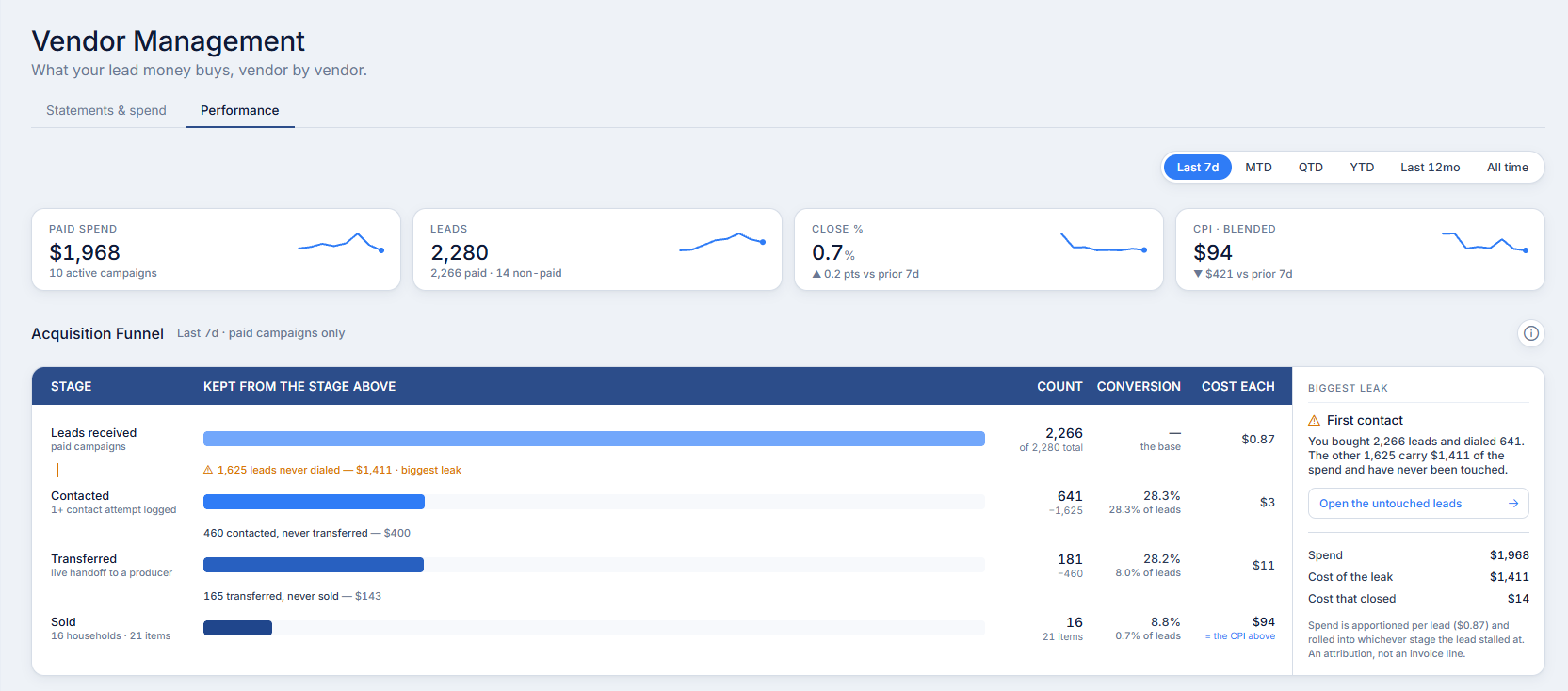Click the warning triangle beside First contact
The width and height of the screenshot is (1568, 691).
(1315, 421)
